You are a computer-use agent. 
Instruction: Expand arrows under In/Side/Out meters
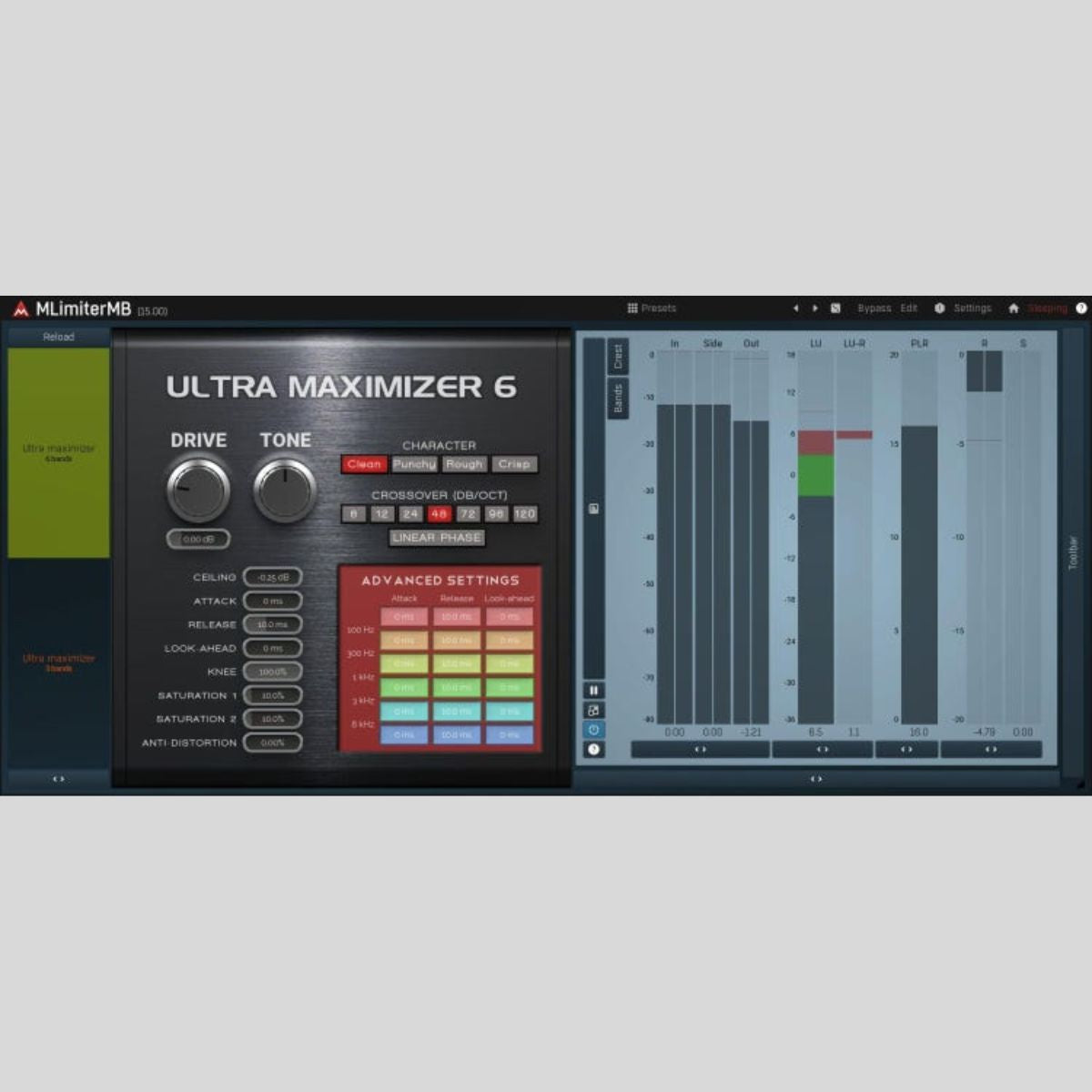point(700,750)
